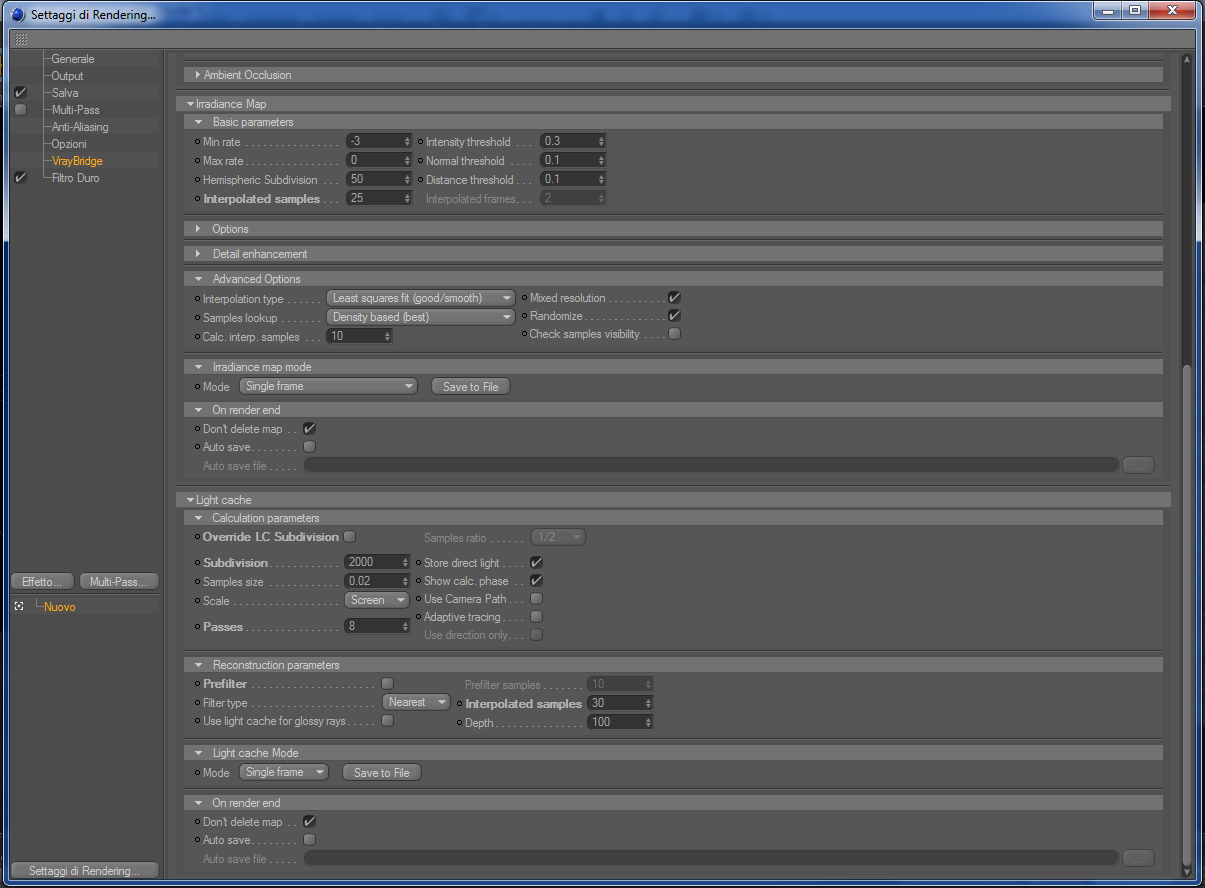The width and height of the screenshot is (1205, 888).
Task: Click the animation dot next to Passes
Action: [x=197, y=626]
